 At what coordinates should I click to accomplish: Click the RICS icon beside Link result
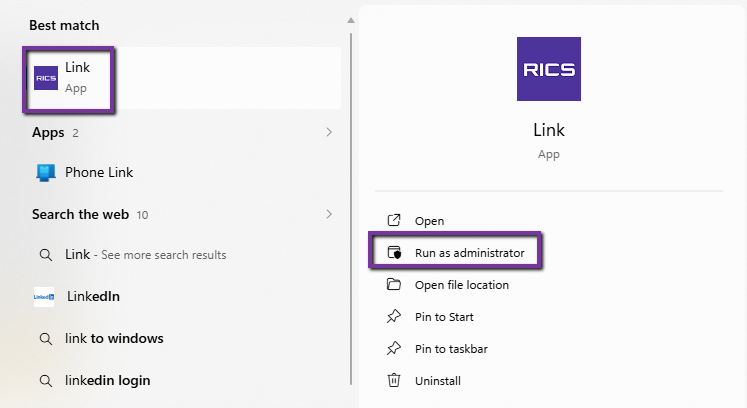46,78
